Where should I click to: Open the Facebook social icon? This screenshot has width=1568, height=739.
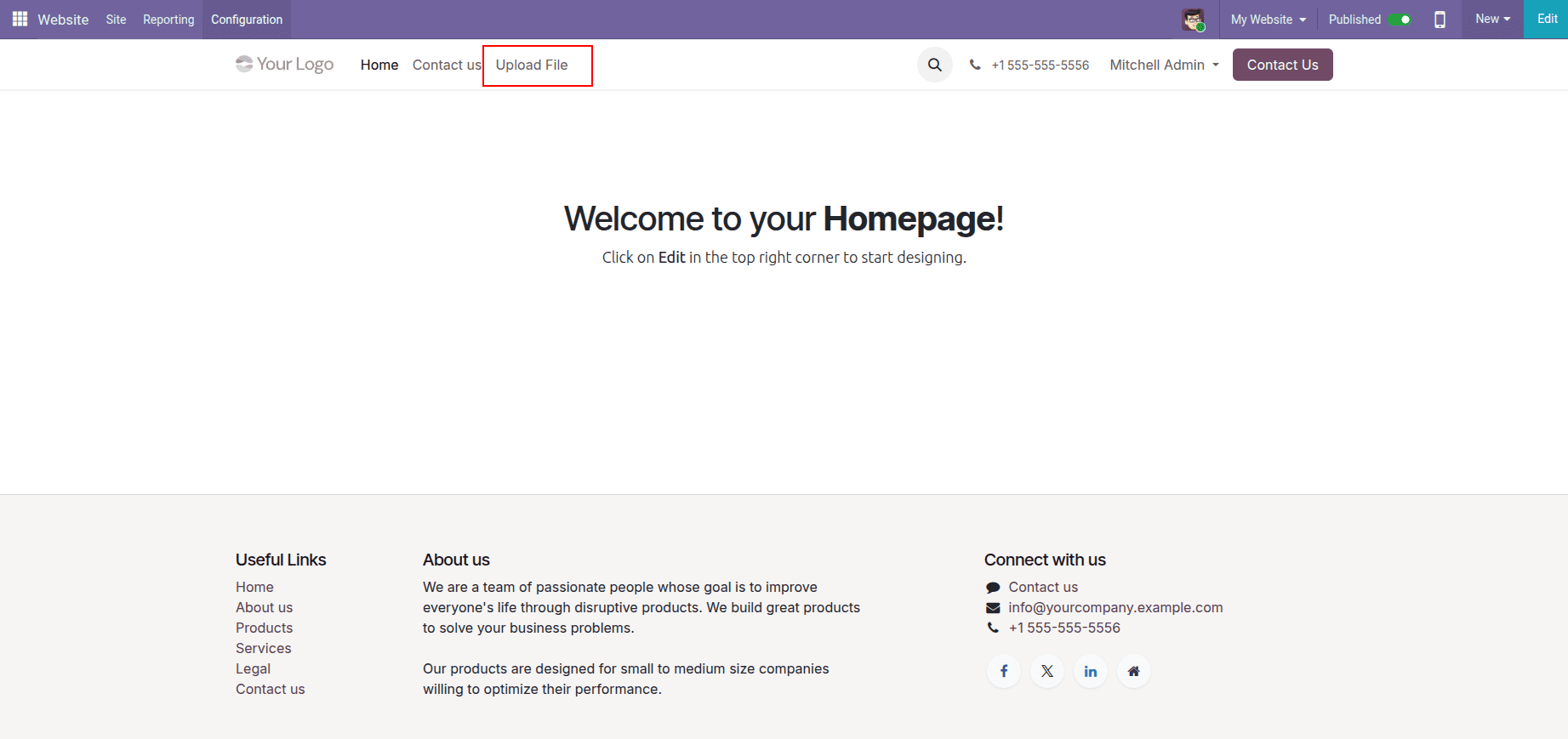click(x=1004, y=671)
